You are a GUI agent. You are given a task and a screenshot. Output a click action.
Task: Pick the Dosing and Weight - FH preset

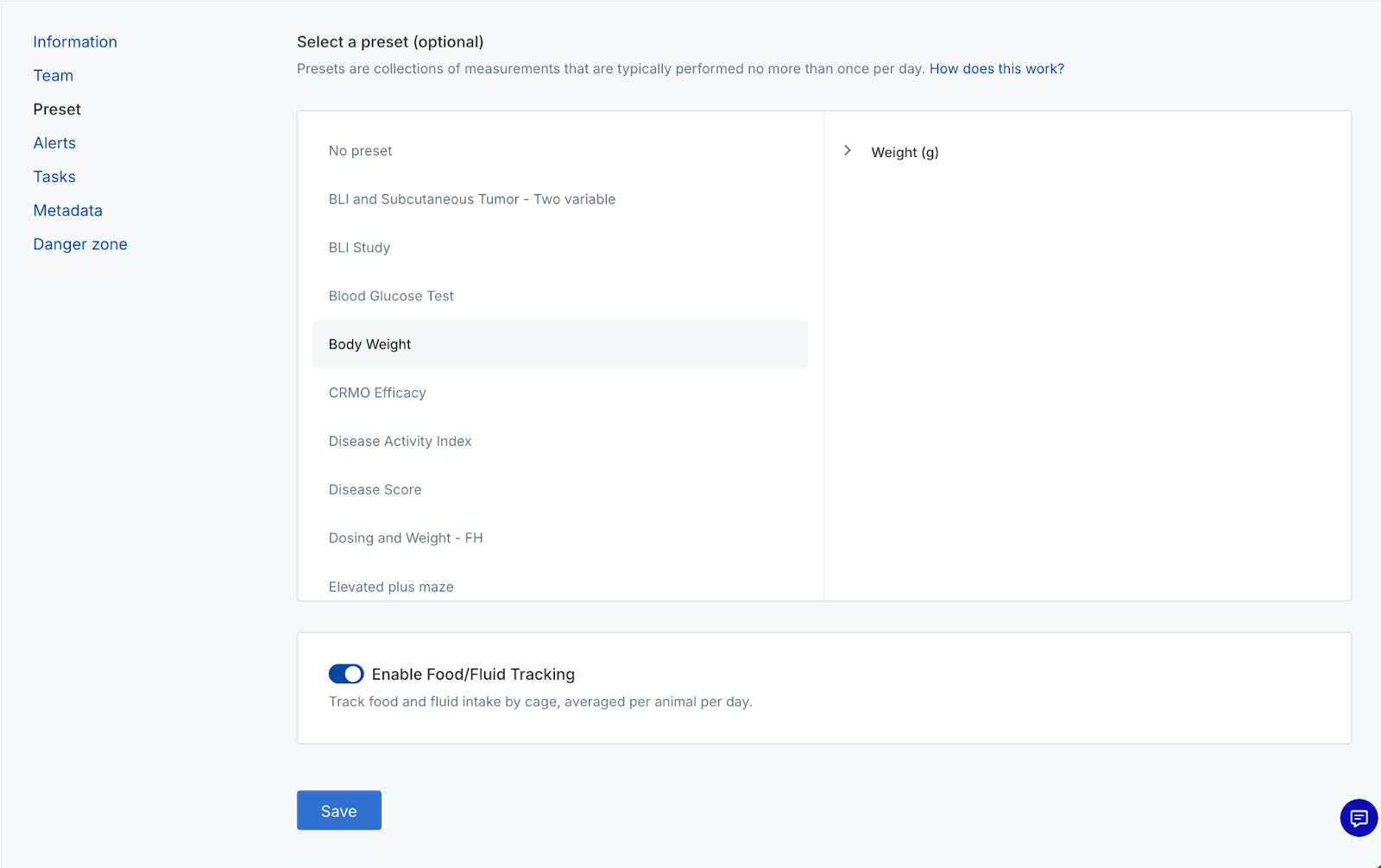click(406, 538)
